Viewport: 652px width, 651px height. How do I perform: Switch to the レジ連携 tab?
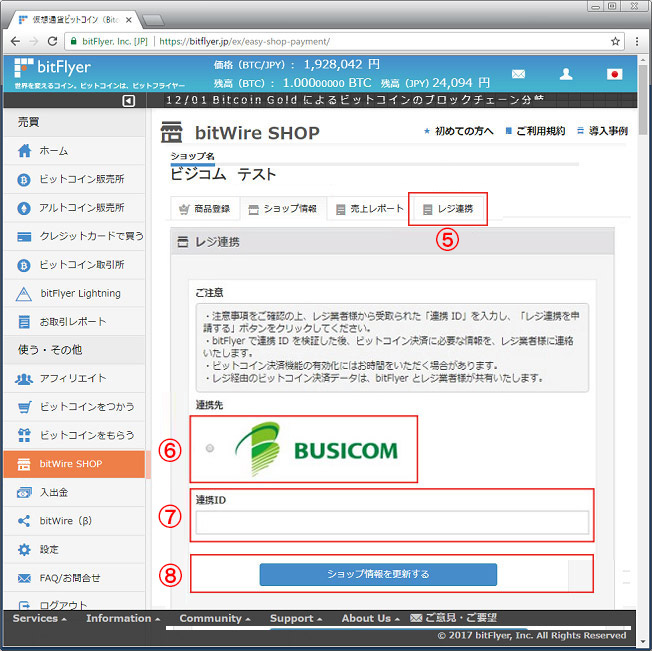[448, 209]
